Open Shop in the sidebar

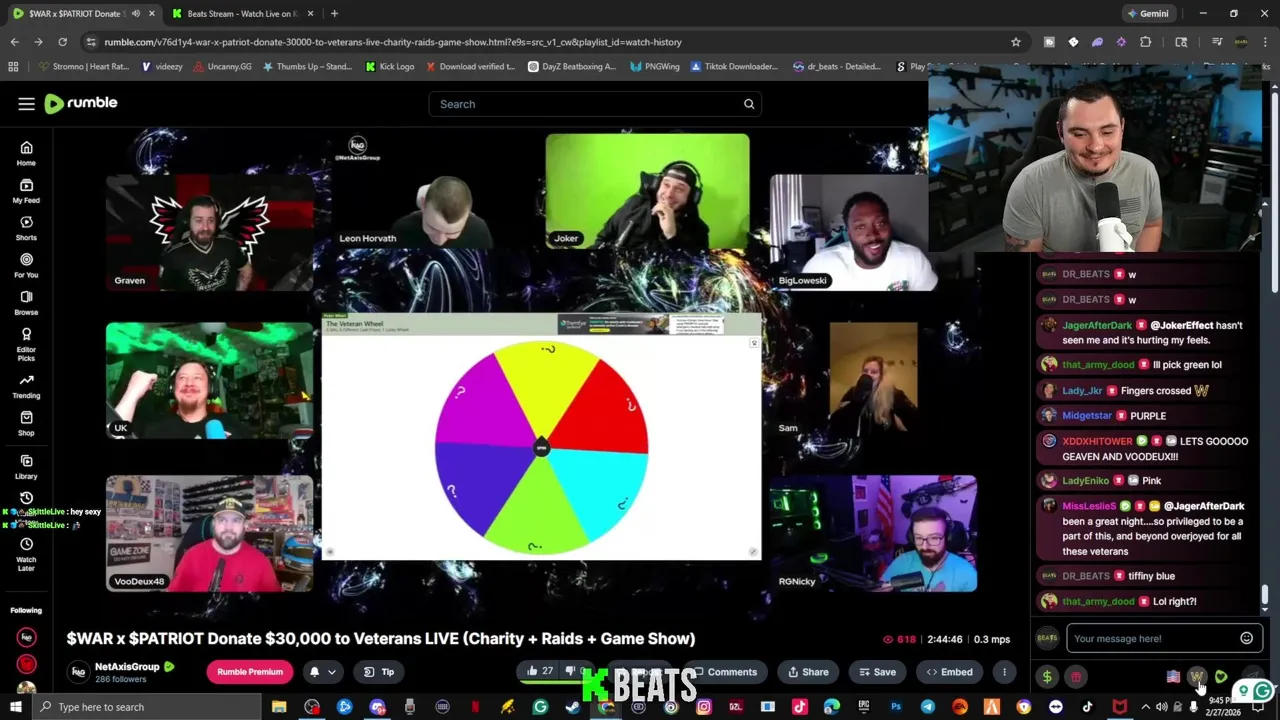(x=26, y=424)
